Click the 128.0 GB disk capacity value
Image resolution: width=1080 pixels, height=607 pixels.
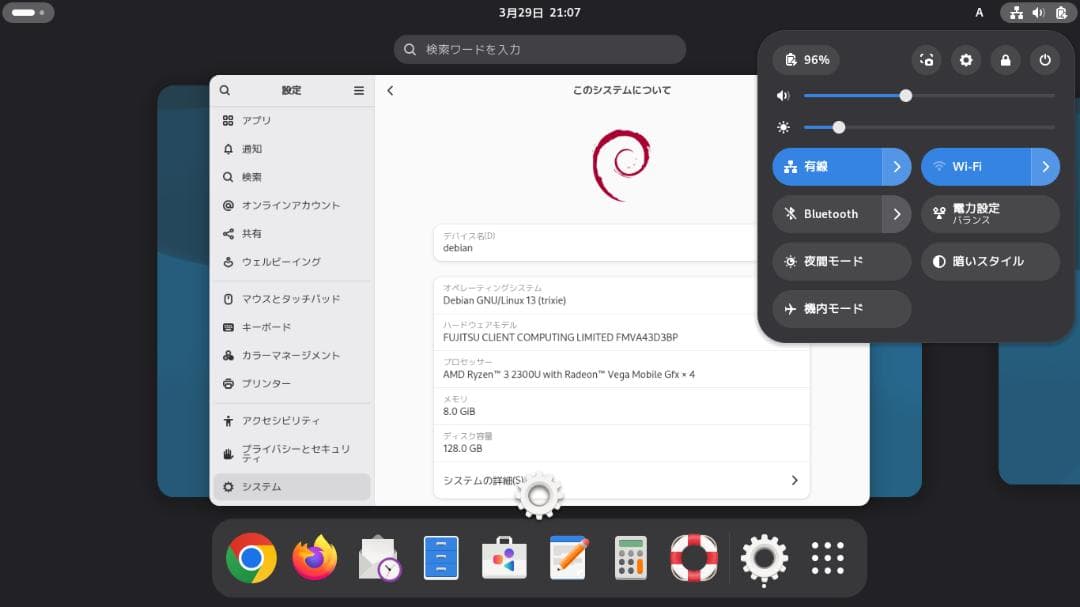tap(462, 449)
